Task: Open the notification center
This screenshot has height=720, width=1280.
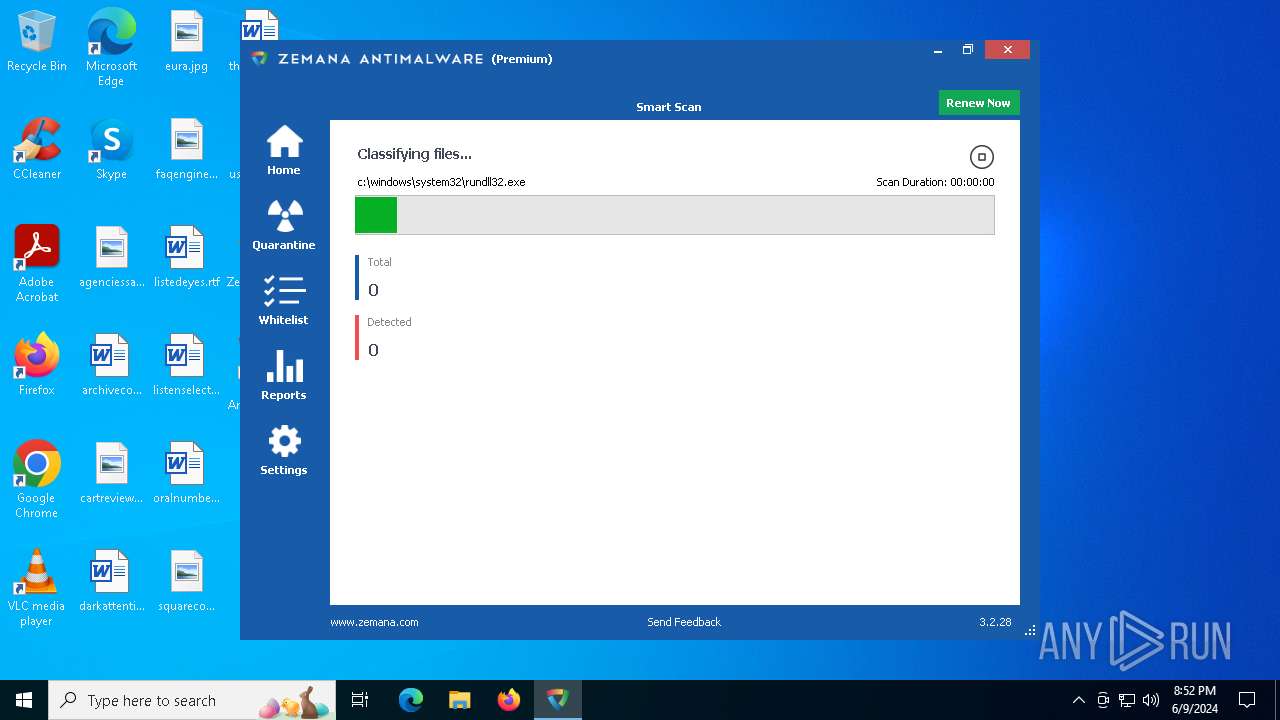Action: click(1247, 700)
